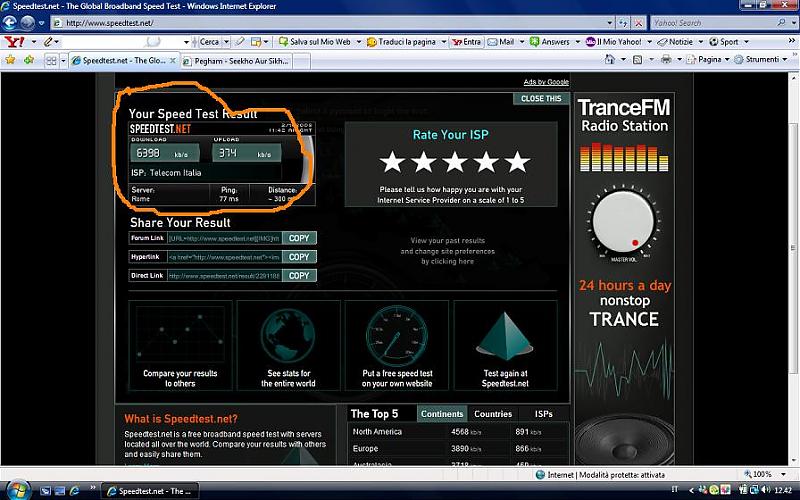Open Internet Explorer from quick launch
The width and height of the screenshot is (800, 500).
75,491
